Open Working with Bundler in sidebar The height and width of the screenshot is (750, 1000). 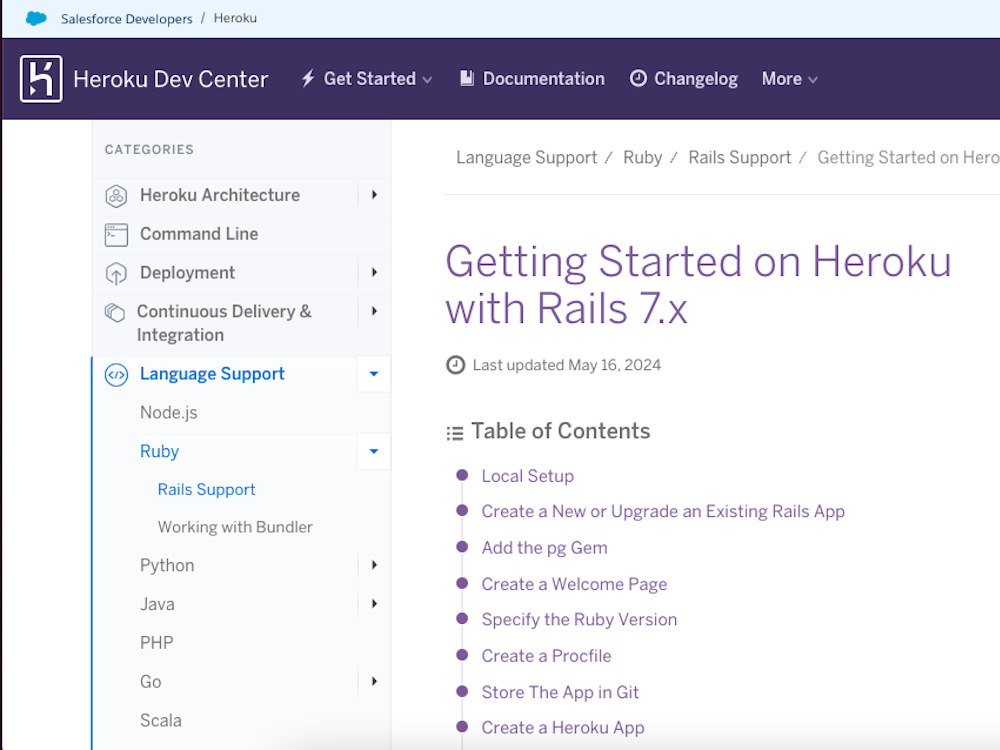[235, 527]
